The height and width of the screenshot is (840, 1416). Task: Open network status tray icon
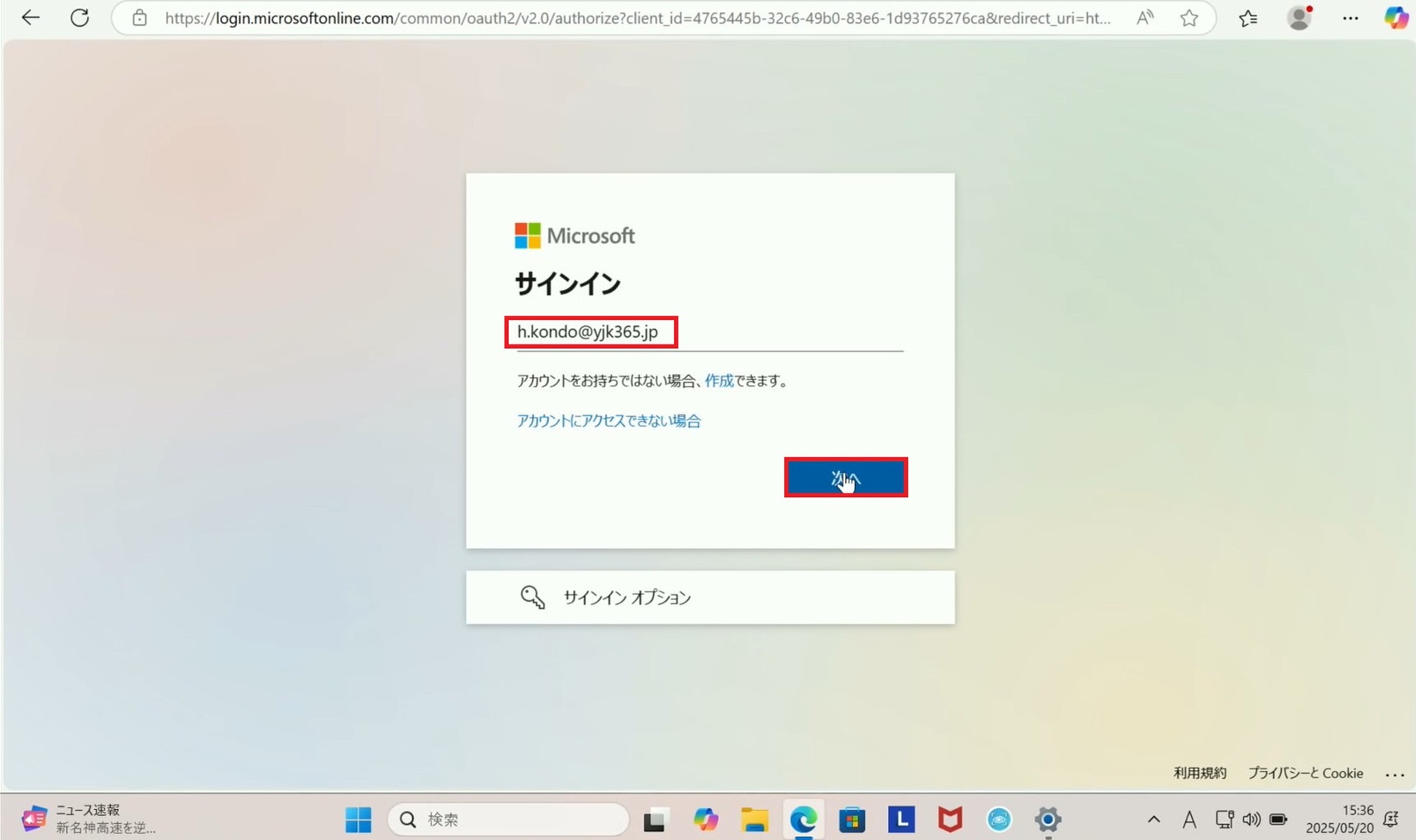coord(1224,819)
